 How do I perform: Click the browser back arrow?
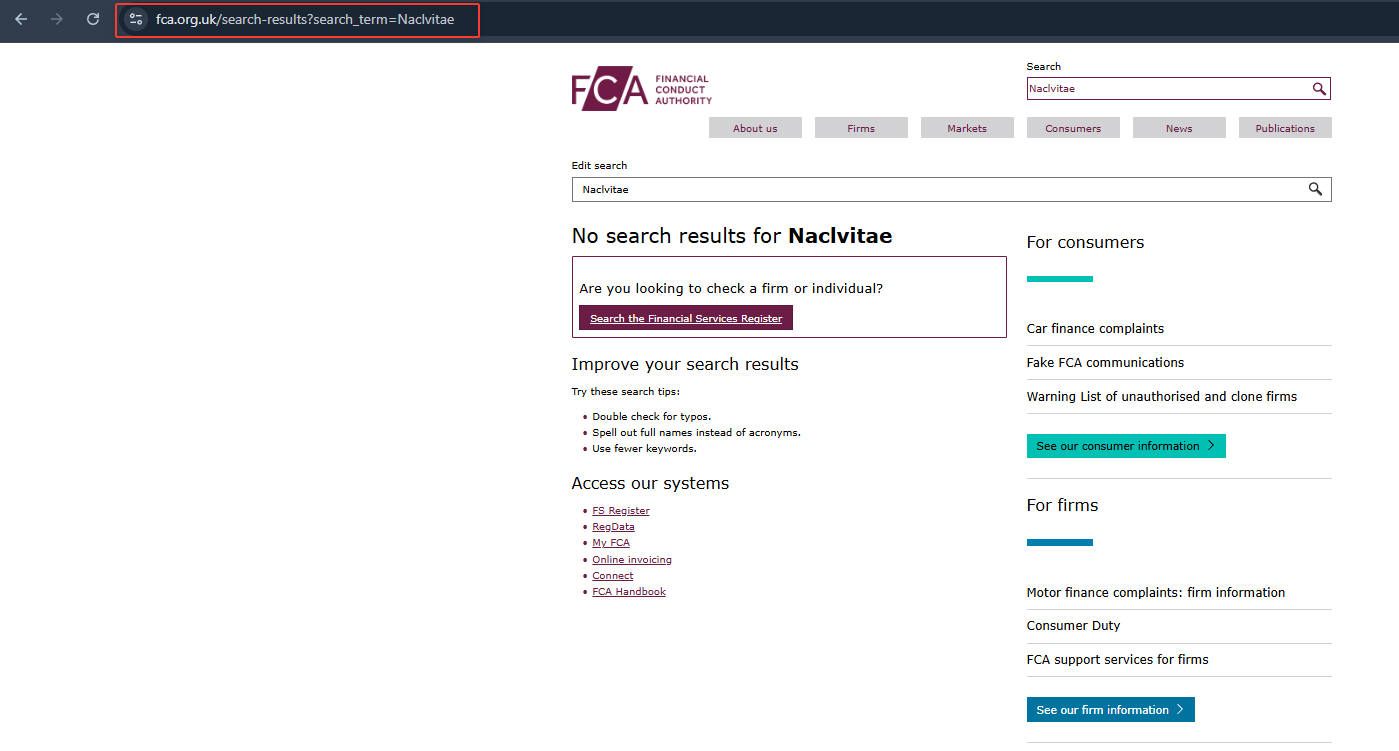tap(21, 19)
